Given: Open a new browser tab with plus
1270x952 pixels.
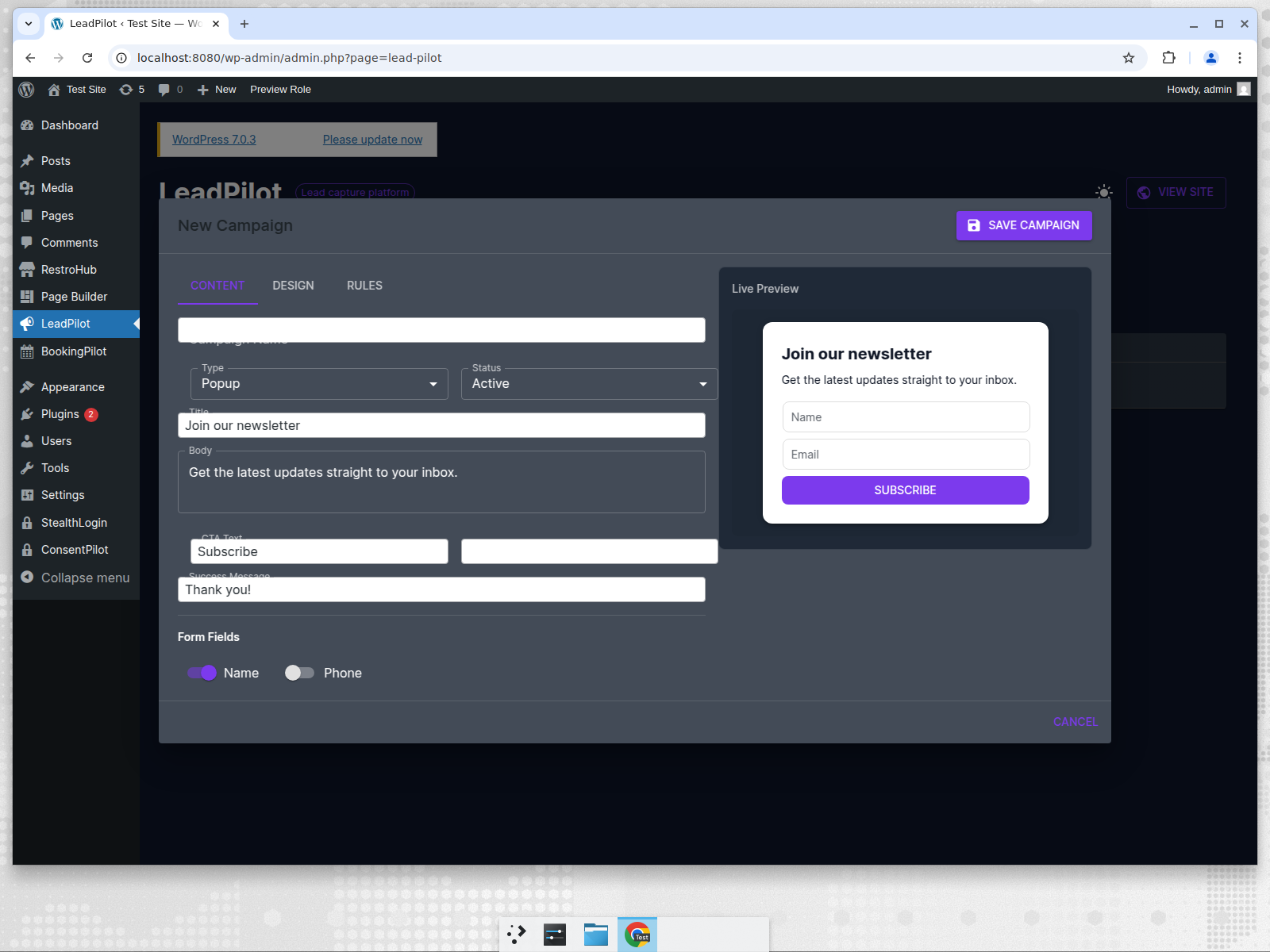Looking at the screenshot, I should tap(244, 24).
